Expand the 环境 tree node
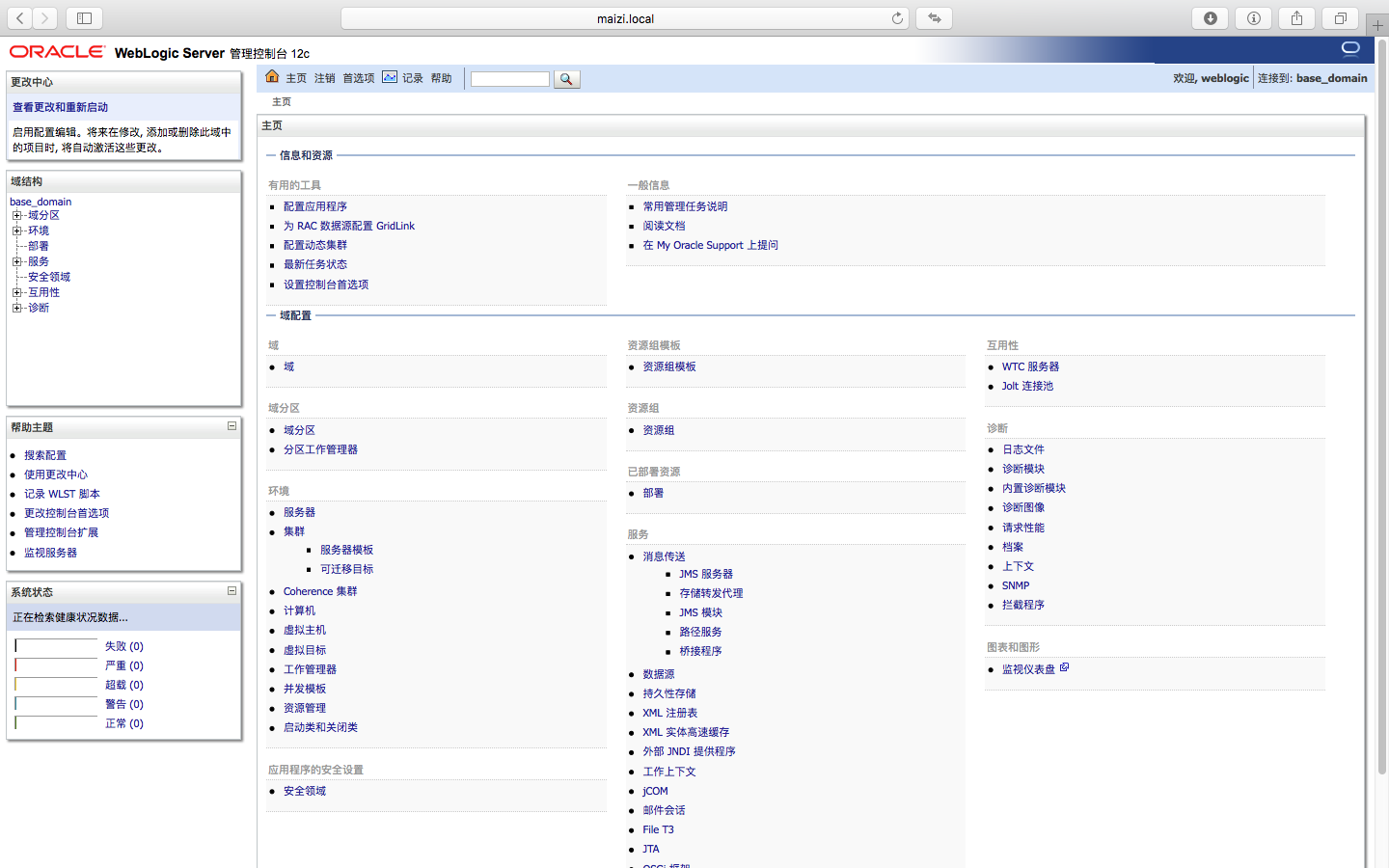 pos(16,231)
